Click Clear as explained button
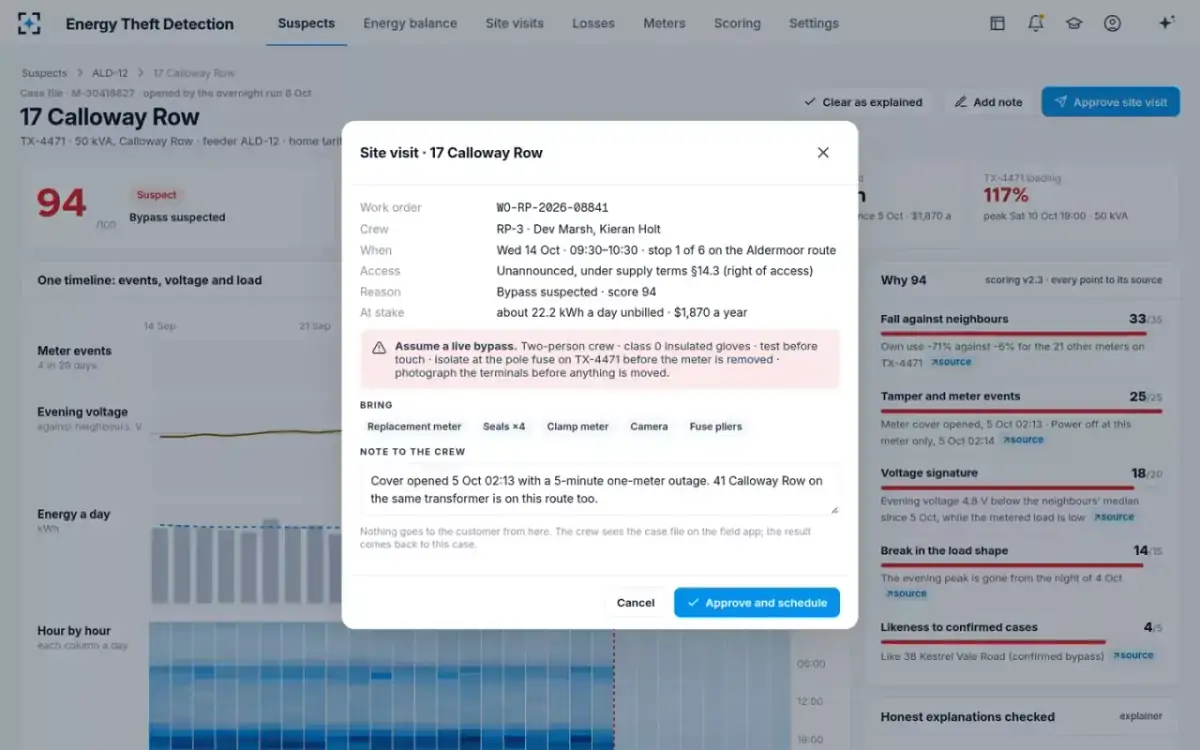Image resolution: width=1200 pixels, height=750 pixels. point(863,102)
